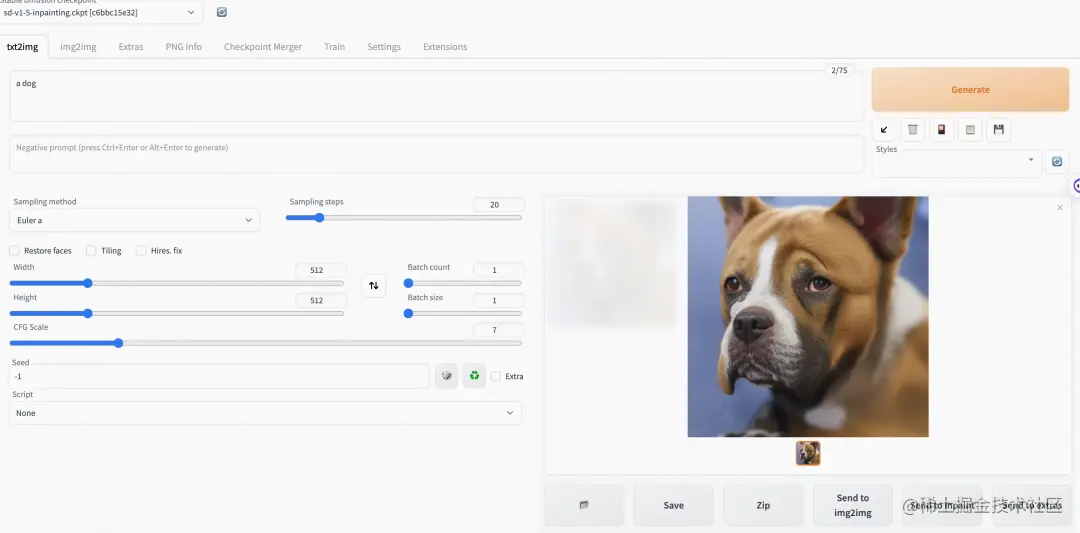The height and width of the screenshot is (533, 1080).
Task: Click the prompt box containing 'a dog'
Action: [x=436, y=96]
